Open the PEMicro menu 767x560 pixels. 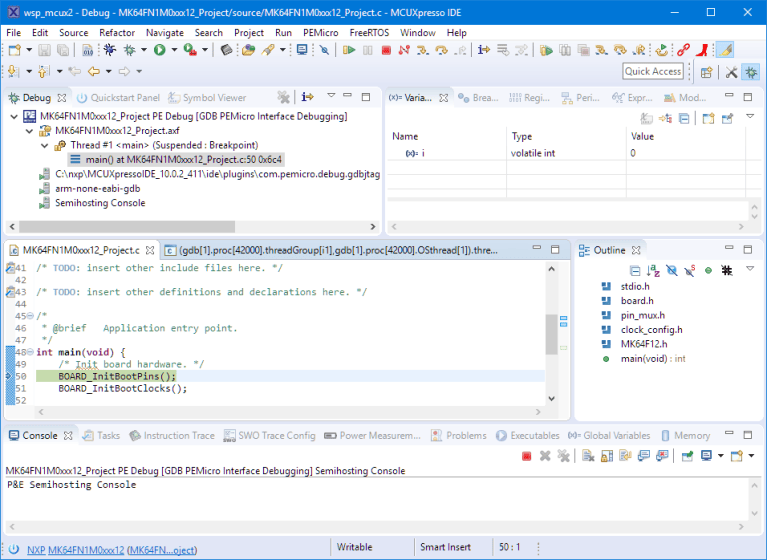[x=320, y=33]
